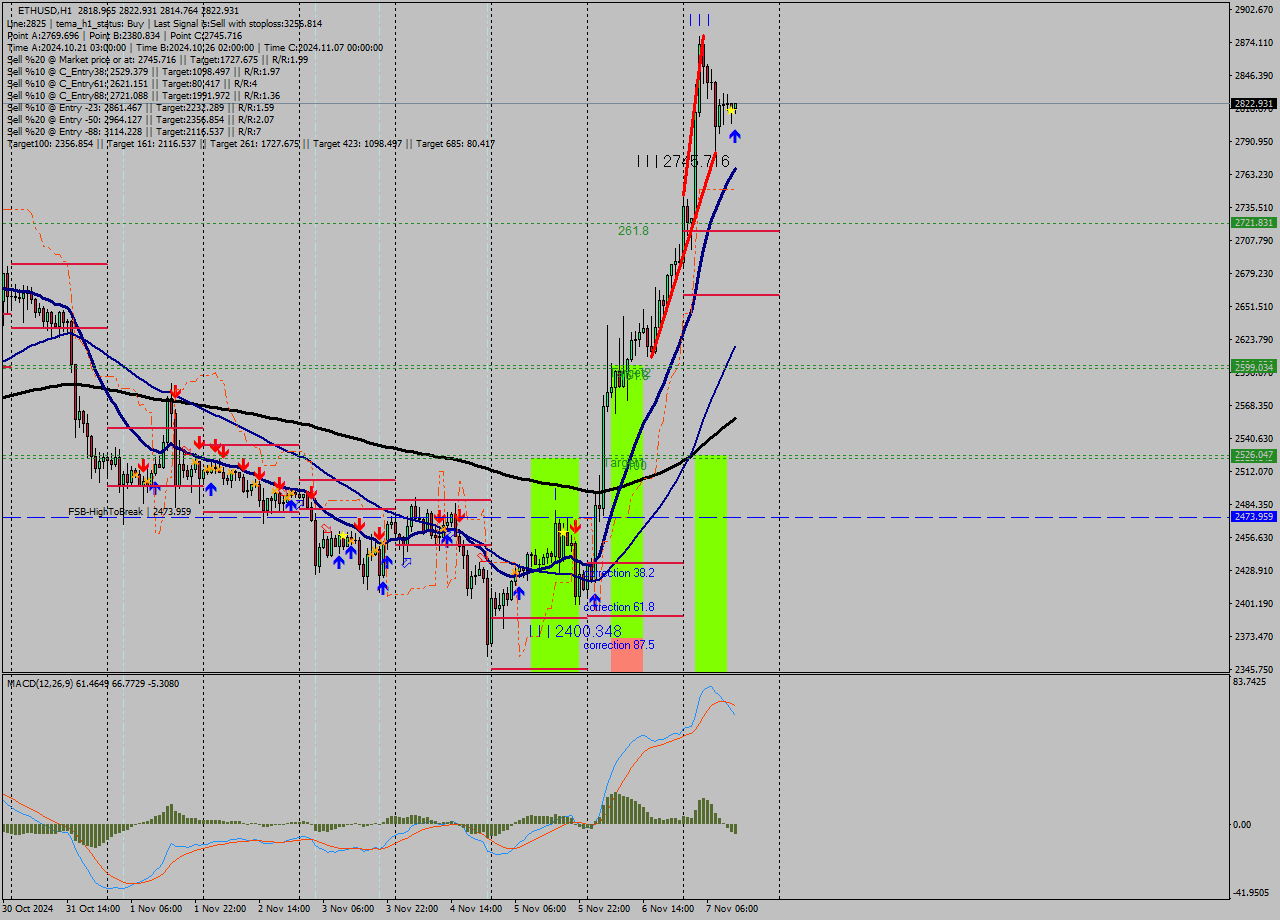Click the green 2721.831 price tag
1280x920 pixels.
click(x=1254, y=222)
